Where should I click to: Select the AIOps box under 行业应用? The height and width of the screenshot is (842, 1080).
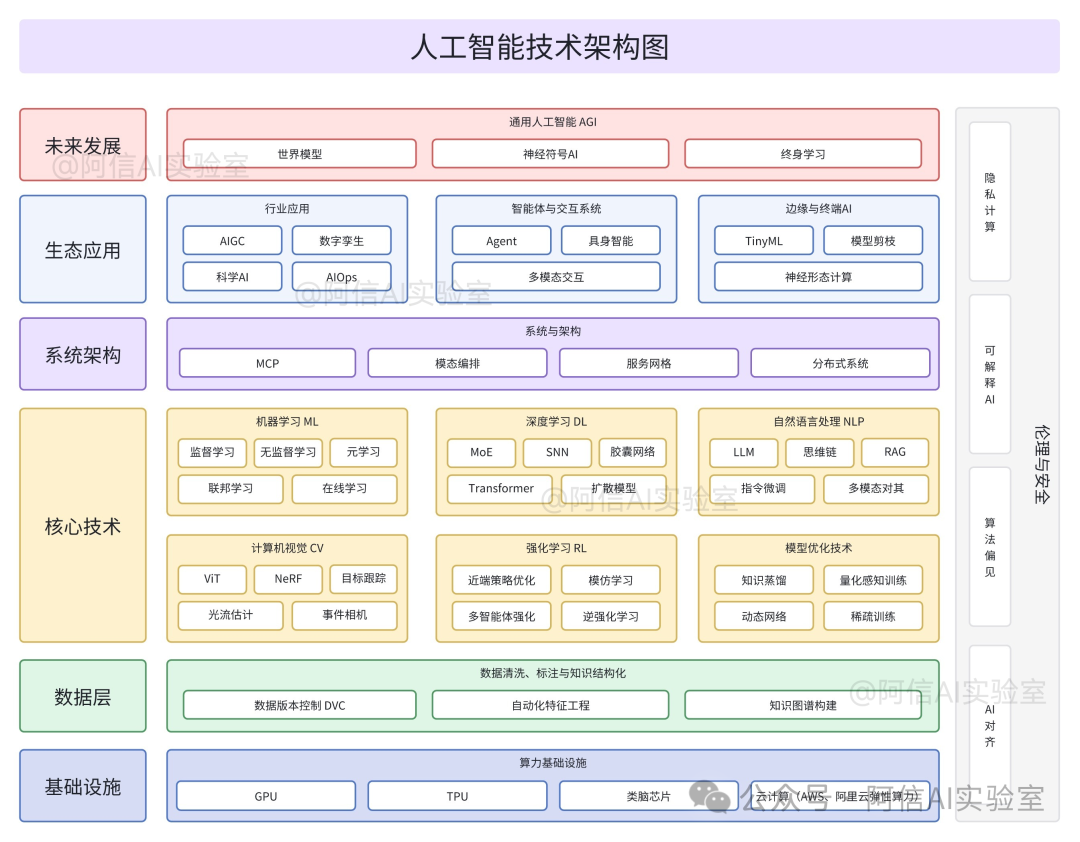tap(341, 276)
